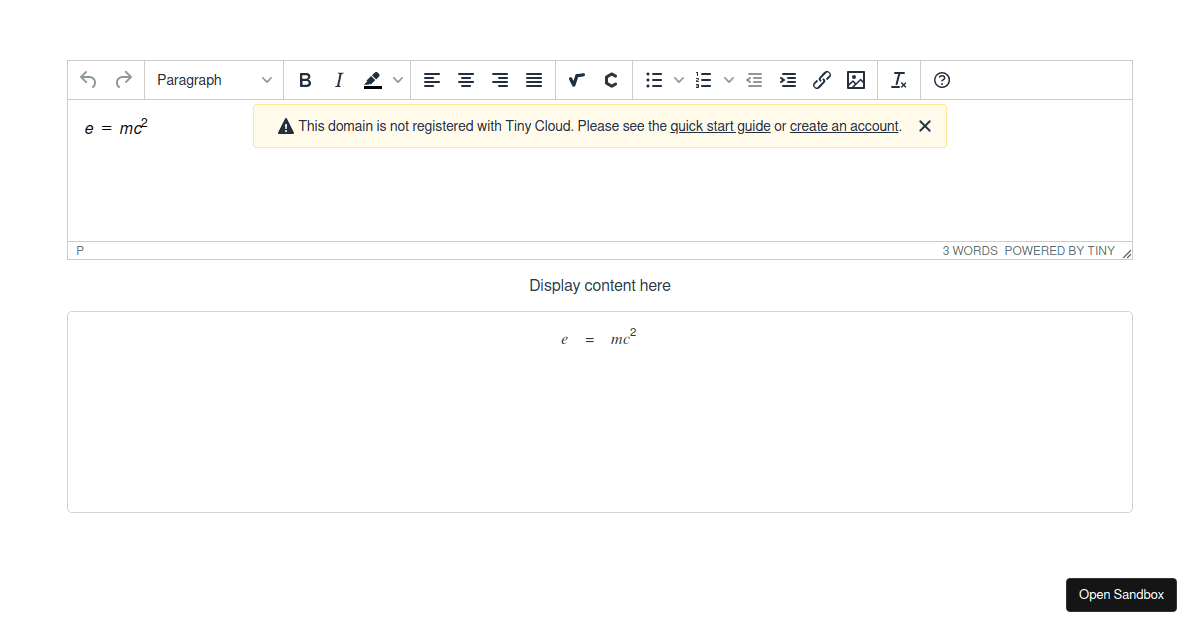This screenshot has height=630, width=1200.
Task: Toggle italic formatting
Action: click(x=339, y=80)
